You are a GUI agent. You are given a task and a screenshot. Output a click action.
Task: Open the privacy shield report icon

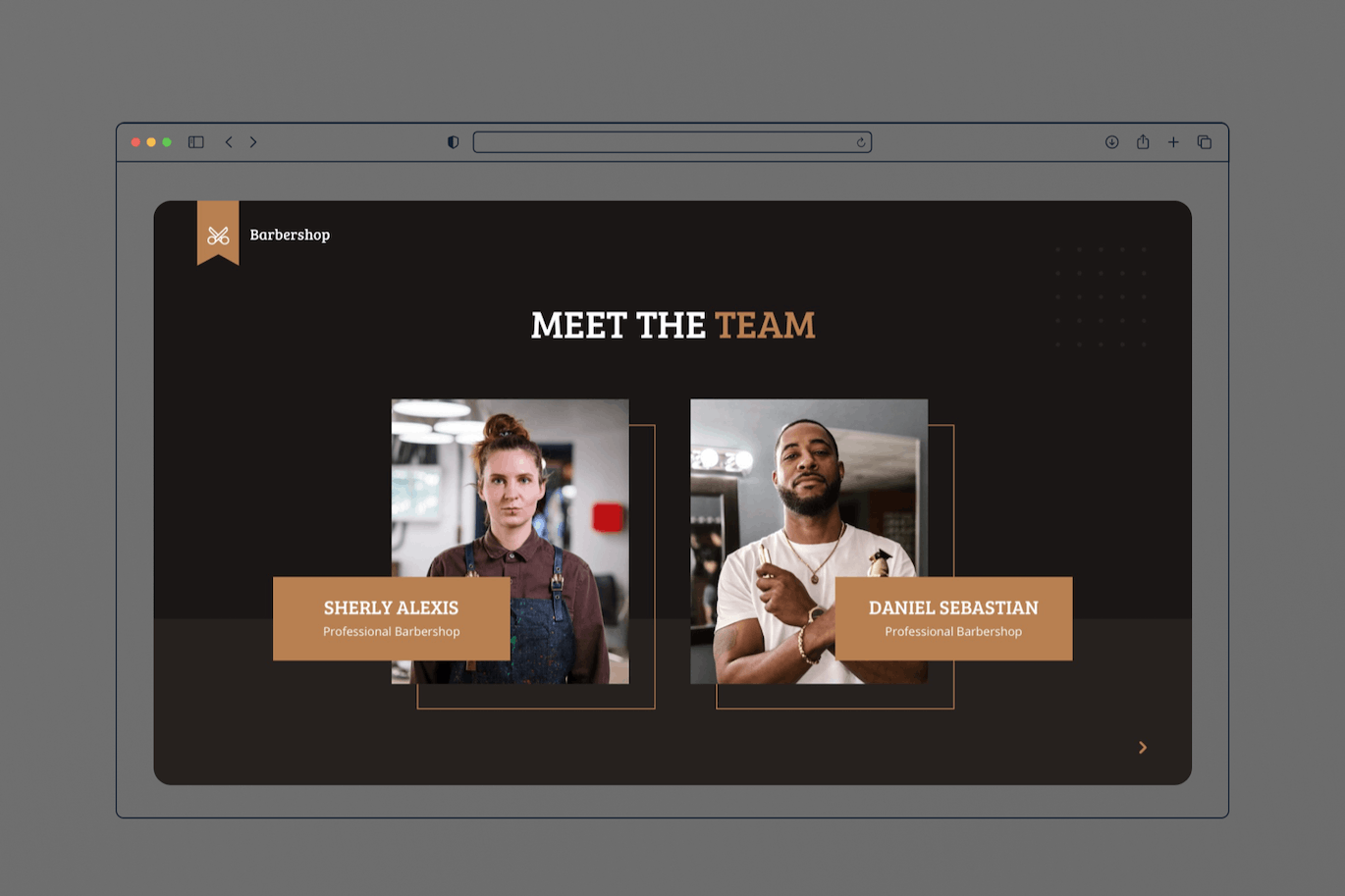(x=453, y=142)
